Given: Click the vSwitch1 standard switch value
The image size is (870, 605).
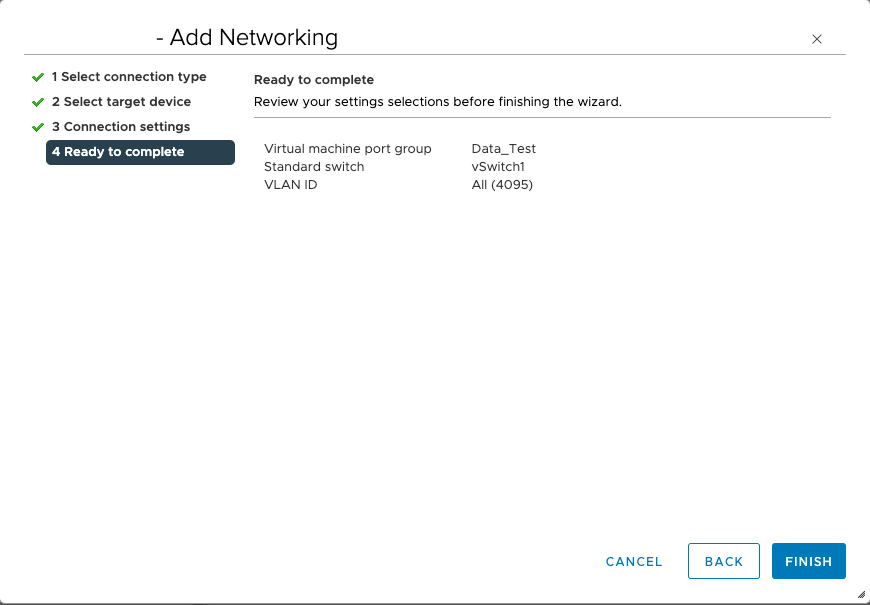Looking at the screenshot, I should [498, 167].
